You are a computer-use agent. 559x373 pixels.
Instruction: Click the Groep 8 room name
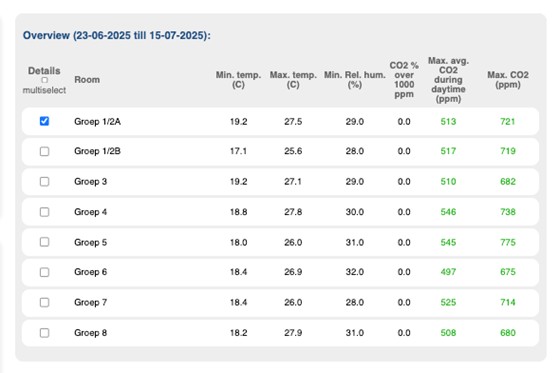point(91,333)
